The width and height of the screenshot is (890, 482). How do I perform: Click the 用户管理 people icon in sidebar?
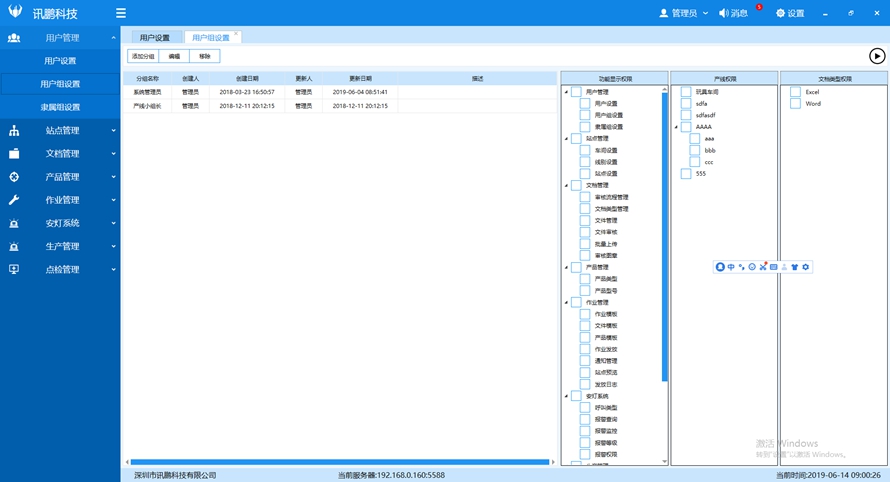coord(14,38)
